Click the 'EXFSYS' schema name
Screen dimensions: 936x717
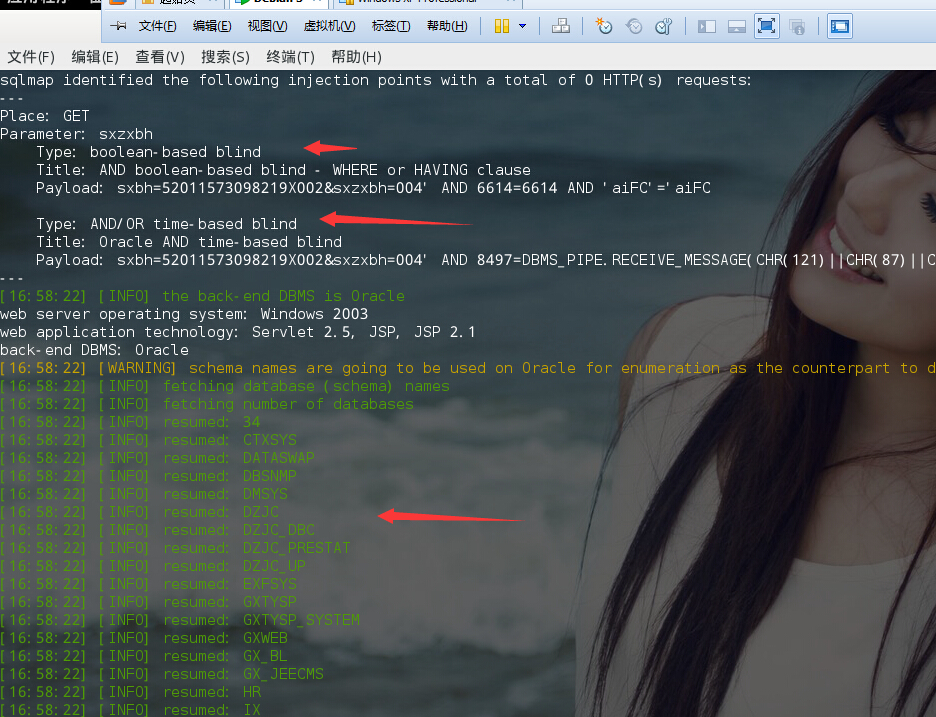point(270,584)
